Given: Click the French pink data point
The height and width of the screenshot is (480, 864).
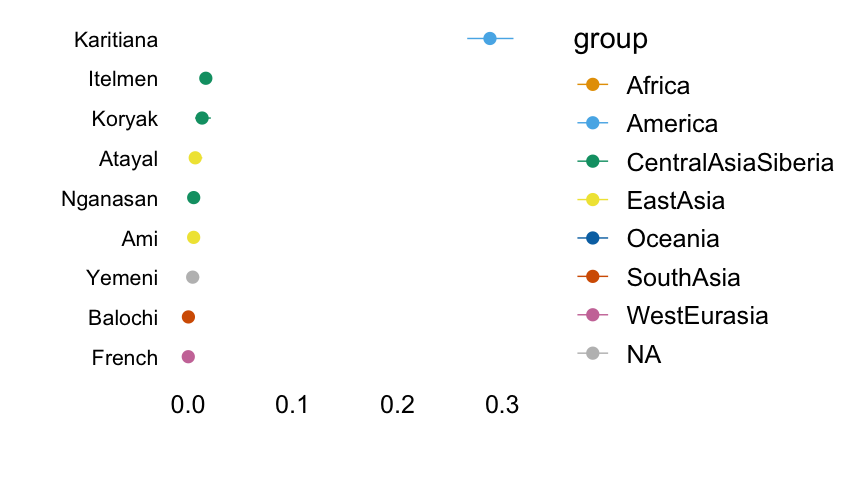Looking at the screenshot, I should [x=188, y=357].
